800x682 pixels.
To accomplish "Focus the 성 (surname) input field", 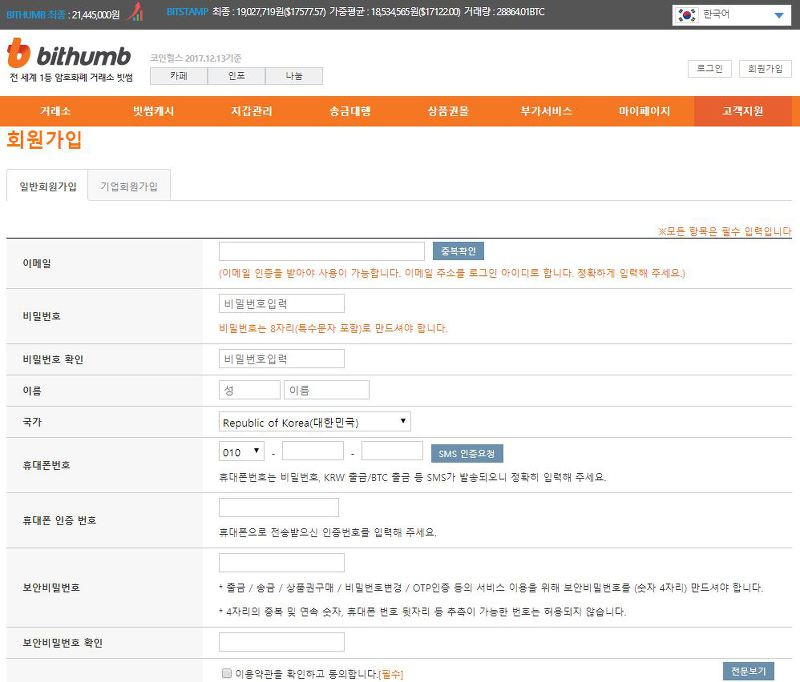I will [x=249, y=390].
